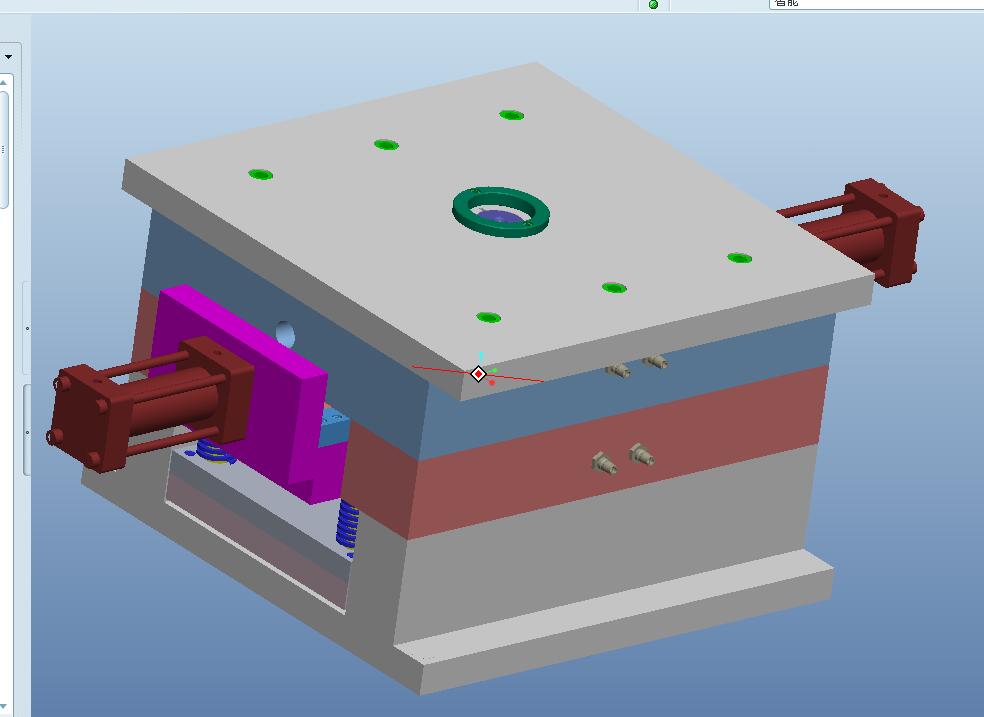Select the blue spring under the left cylinder
The width and height of the screenshot is (984, 717).
coord(213,452)
